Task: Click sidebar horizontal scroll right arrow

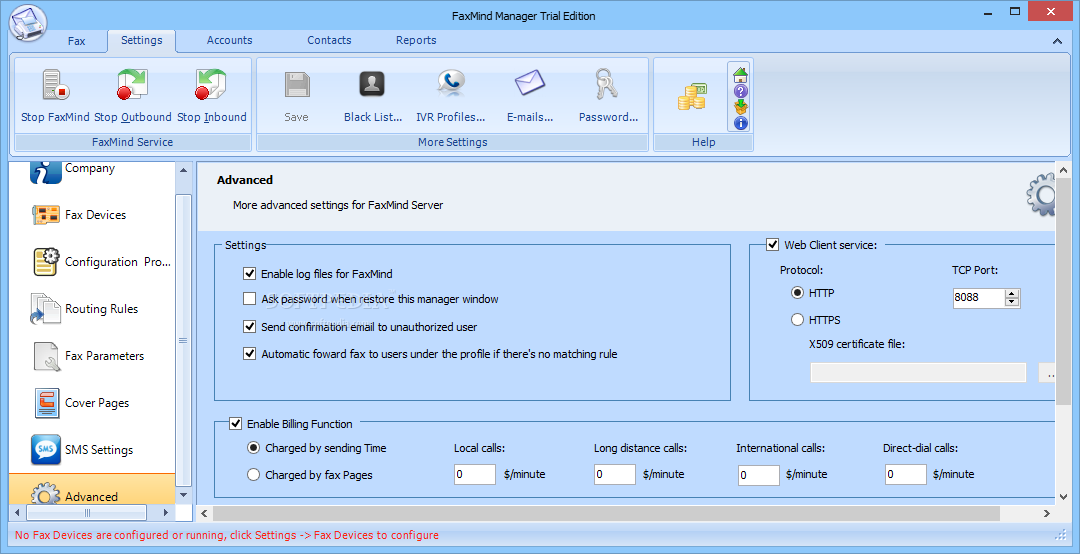Action: click(165, 513)
